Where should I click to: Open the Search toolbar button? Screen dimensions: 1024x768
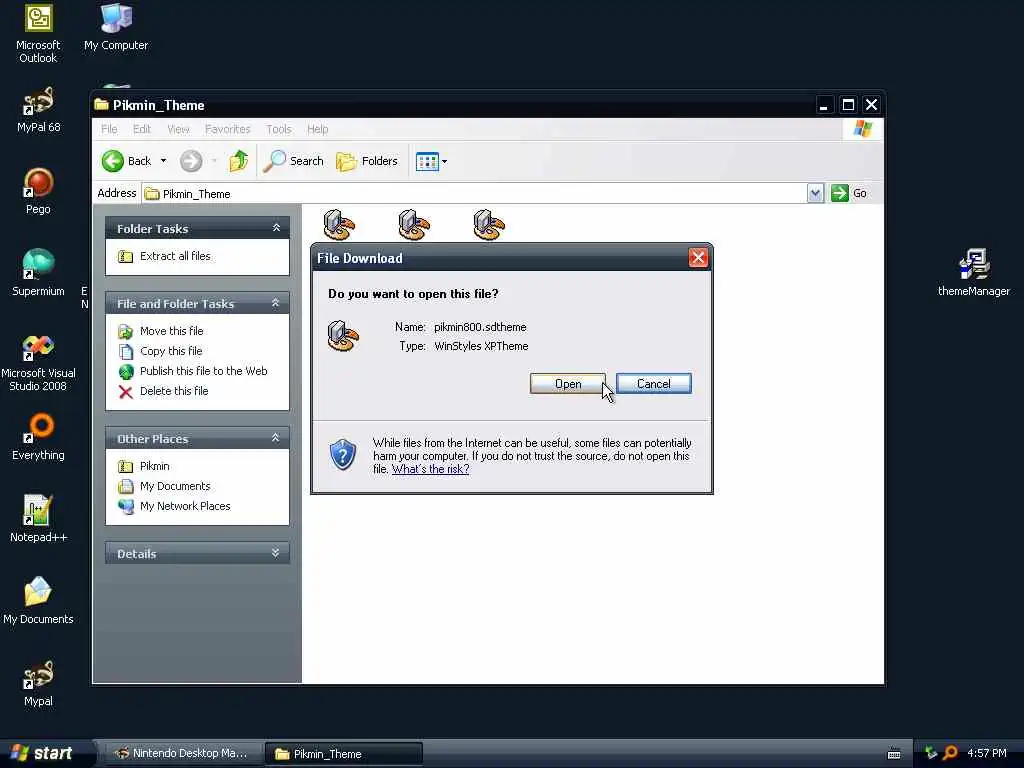pyautogui.click(x=293, y=161)
